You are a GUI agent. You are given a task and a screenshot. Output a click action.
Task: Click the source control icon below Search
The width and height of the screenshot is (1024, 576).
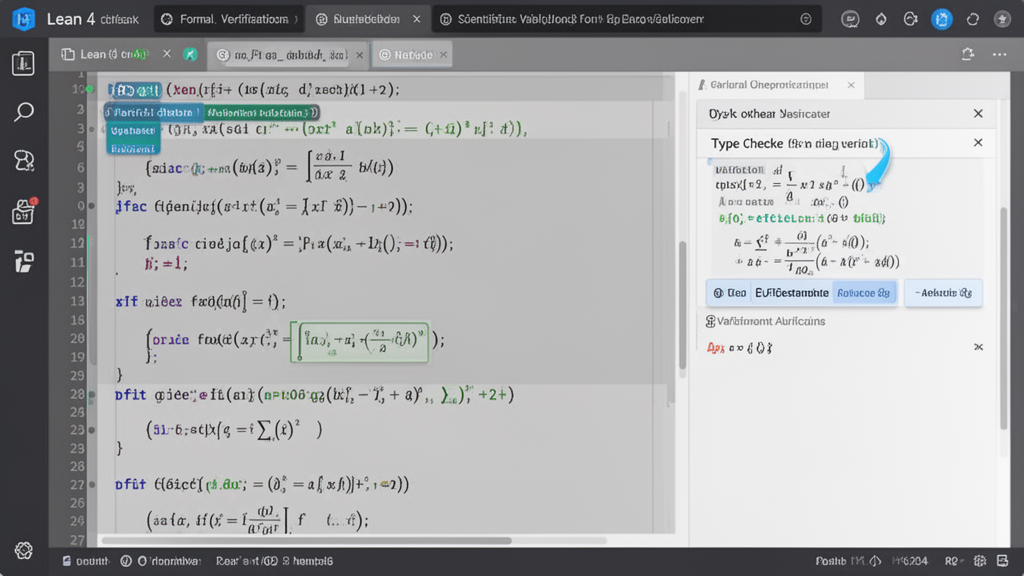pos(24,160)
